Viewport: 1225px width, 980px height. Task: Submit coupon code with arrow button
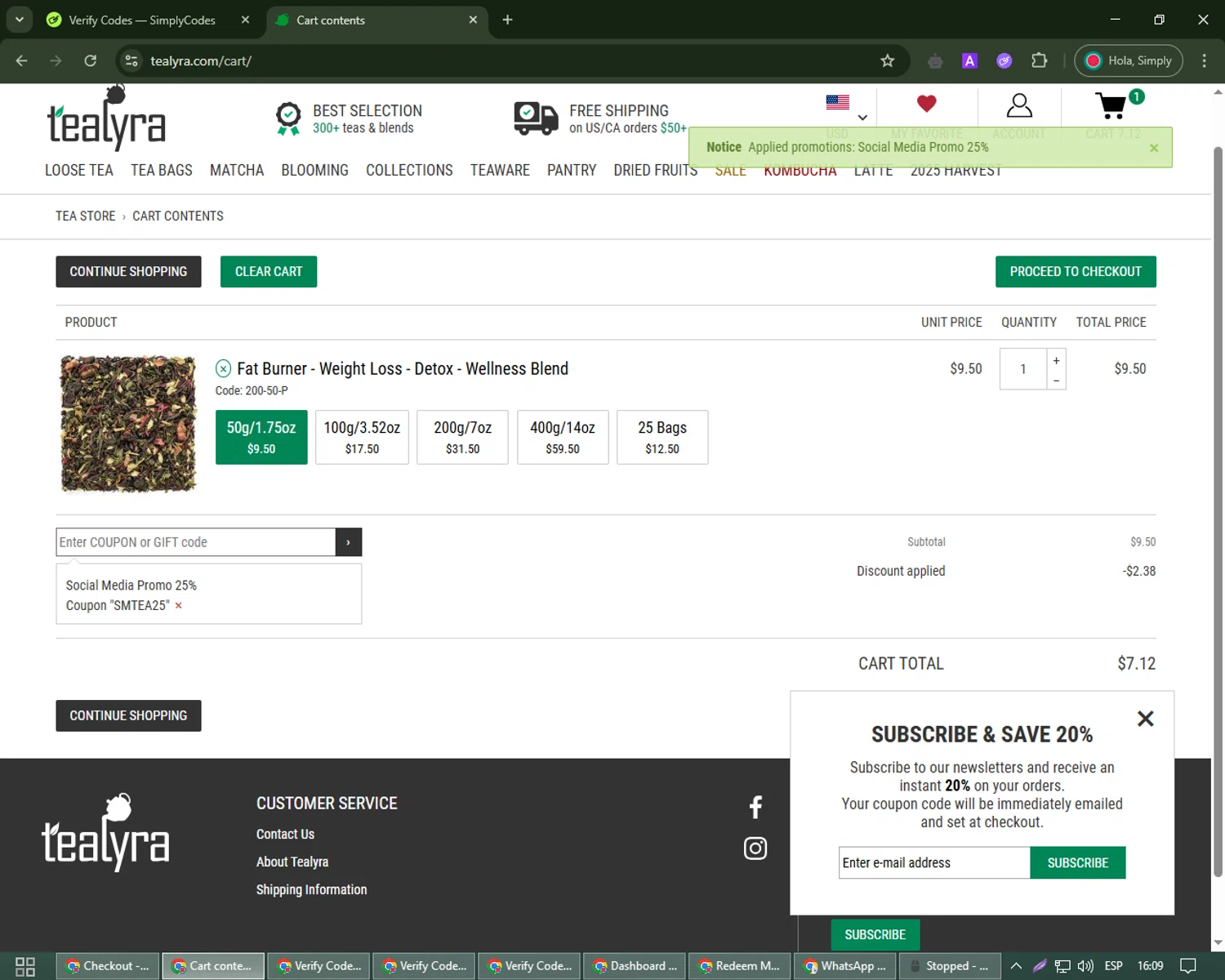(x=348, y=542)
